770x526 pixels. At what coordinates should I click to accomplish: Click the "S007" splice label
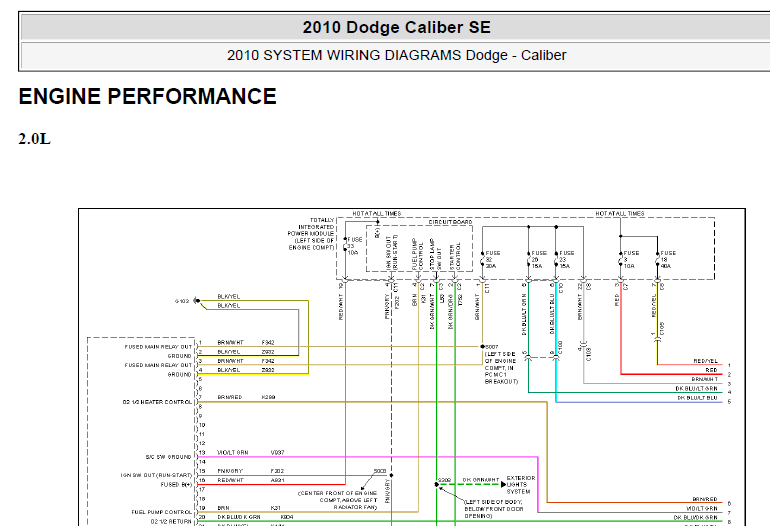492,347
